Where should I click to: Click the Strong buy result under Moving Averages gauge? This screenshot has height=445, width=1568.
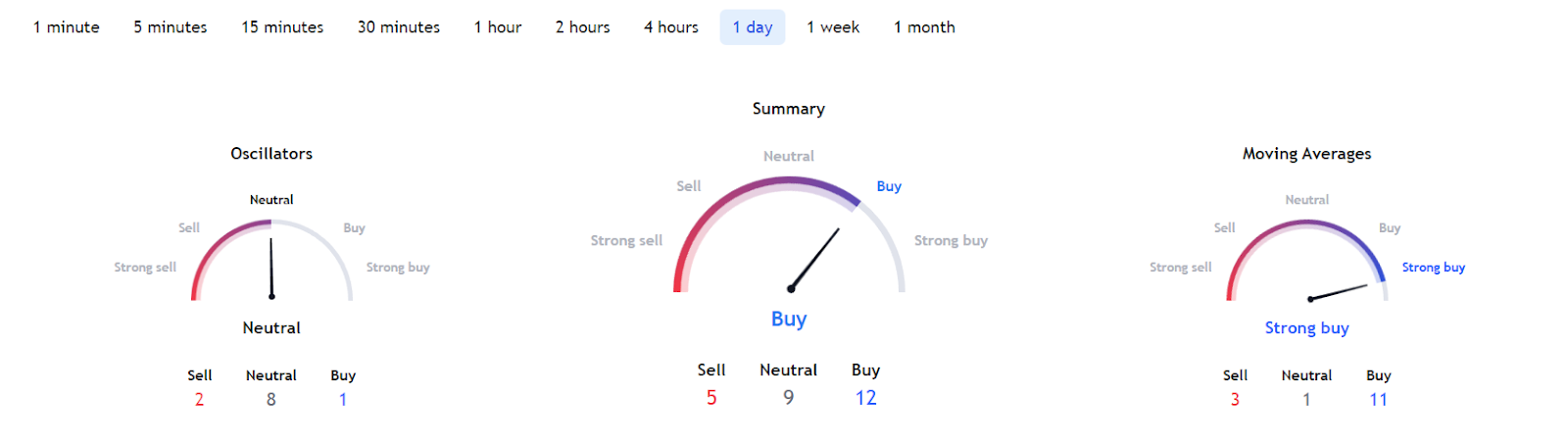click(1306, 328)
